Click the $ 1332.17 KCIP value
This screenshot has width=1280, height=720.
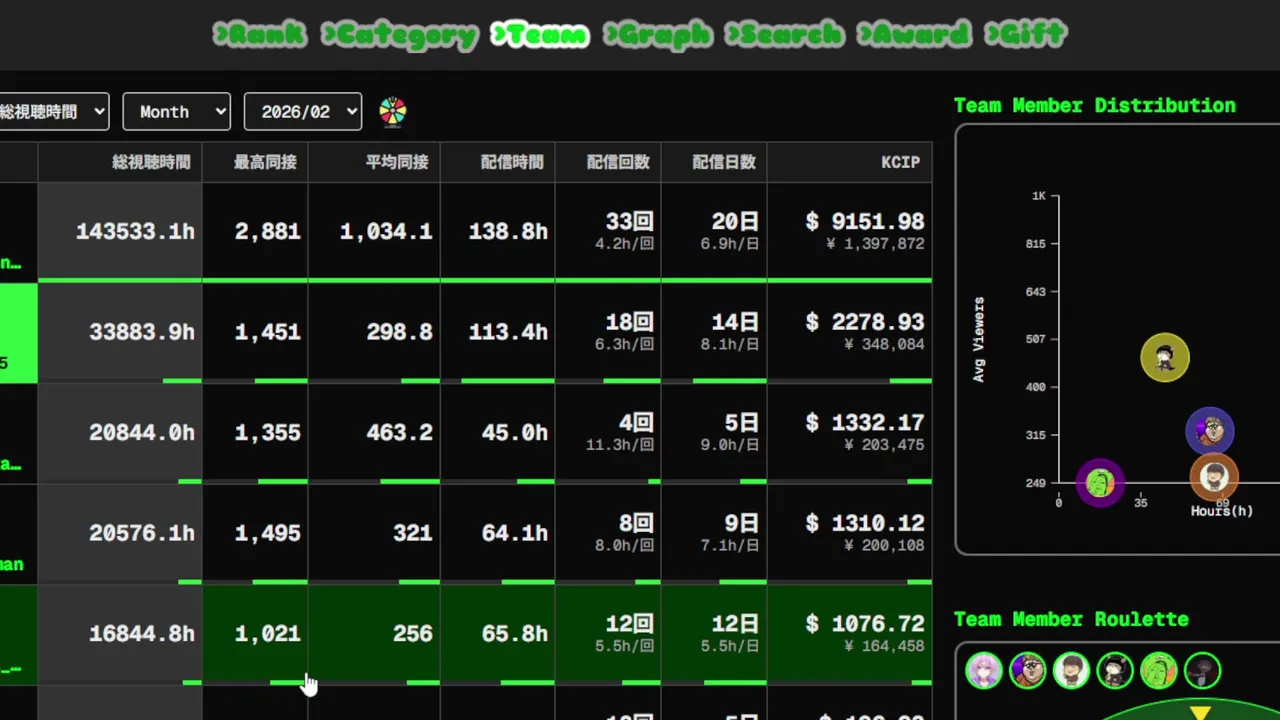coord(865,423)
